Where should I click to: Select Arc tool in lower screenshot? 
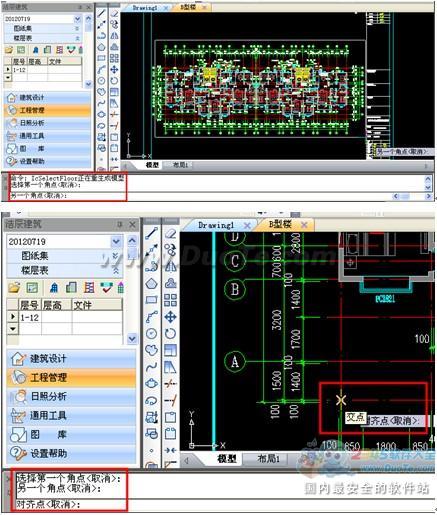click(x=152, y=316)
